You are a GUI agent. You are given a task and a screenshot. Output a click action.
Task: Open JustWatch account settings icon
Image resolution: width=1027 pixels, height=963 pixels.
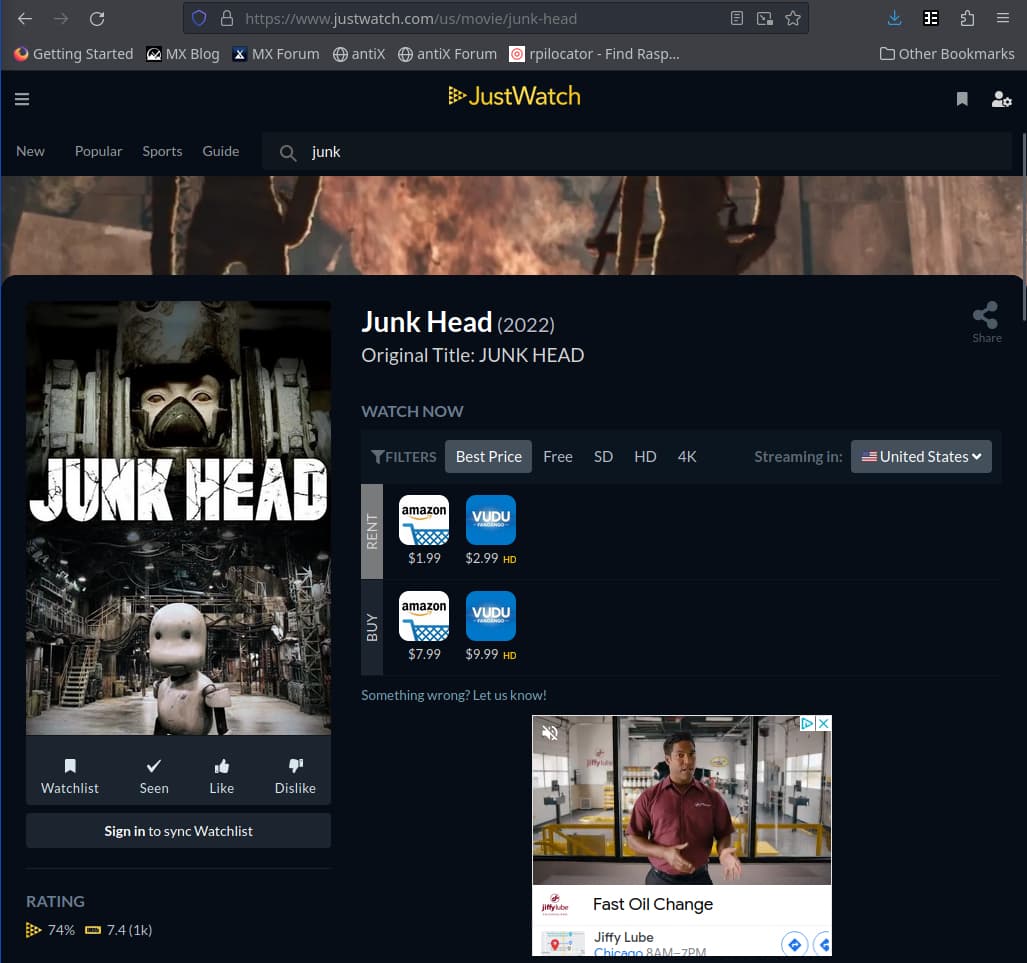click(1001, 99)
